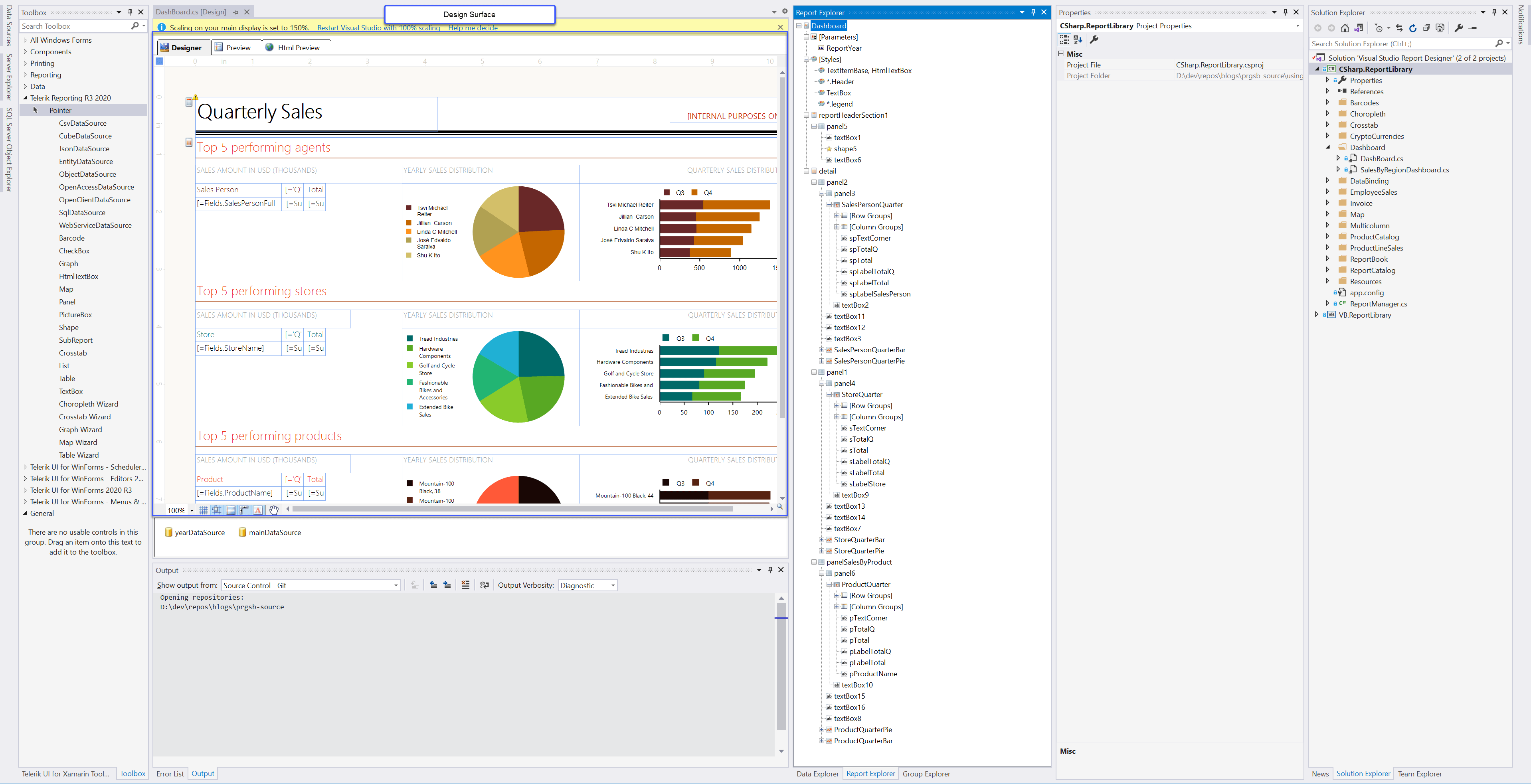The width and height of the screenshot is (1531, 784).
Task: Click inside the Search Toolbox field
Action: click(71, 26)
